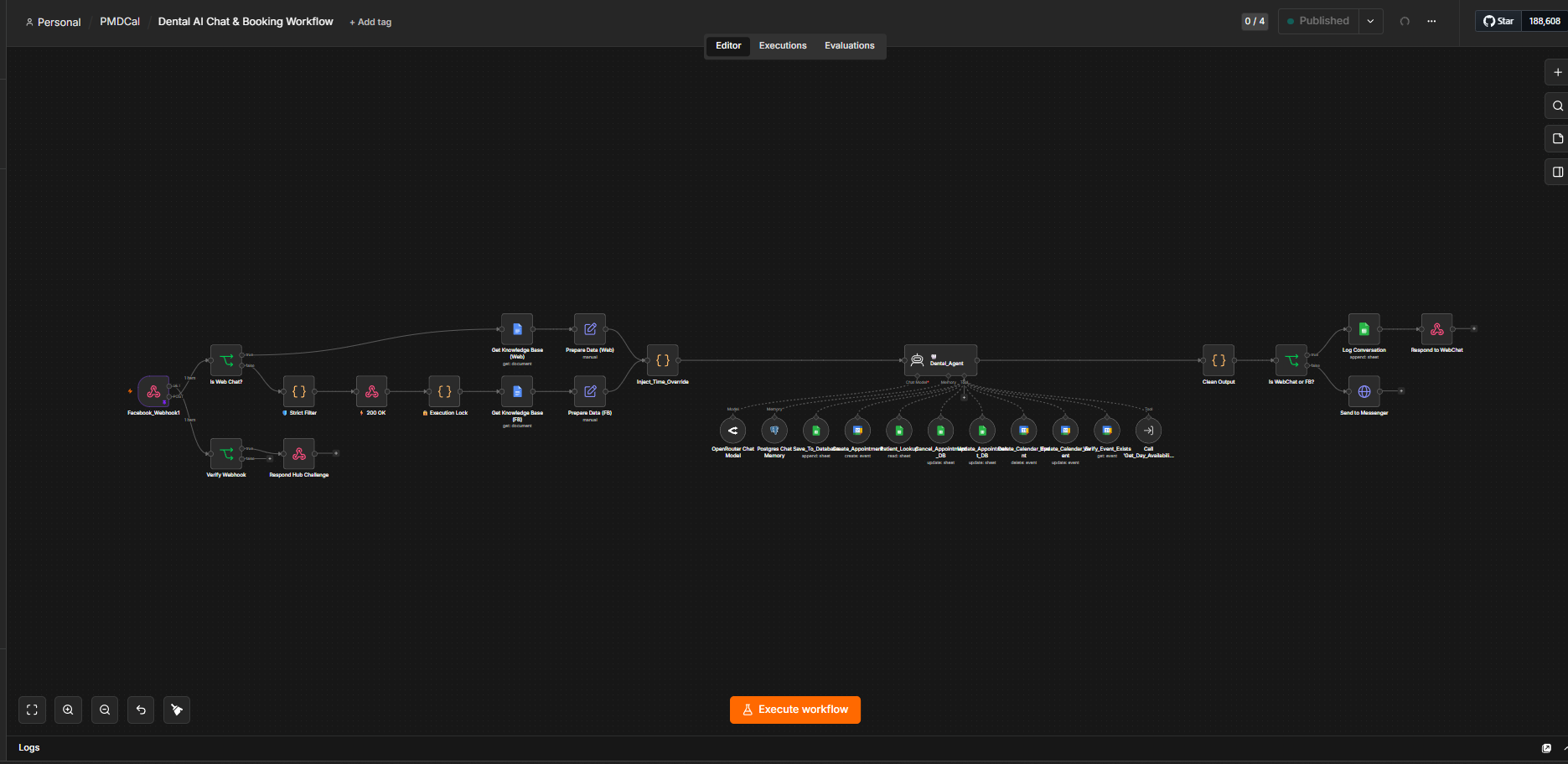The image size is (1568, 764).
Task: Open the Dental_Agent node
Action: tap(940, 360)
